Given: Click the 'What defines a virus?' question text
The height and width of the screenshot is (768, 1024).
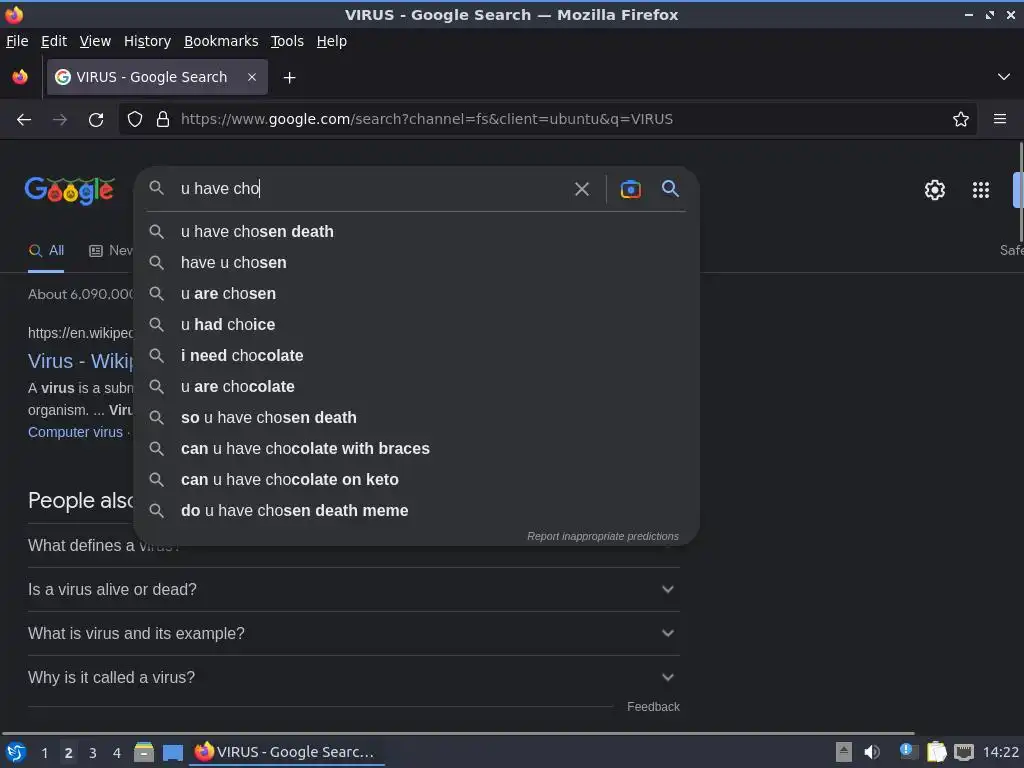Looking at the screenshot, I should click(x=103, y=545).
